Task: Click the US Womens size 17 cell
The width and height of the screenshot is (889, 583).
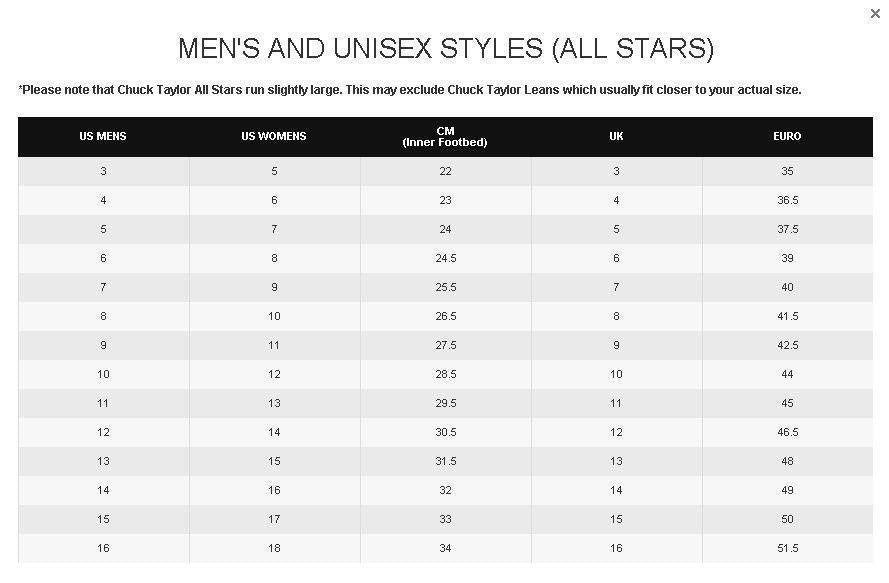Action: tap(274, 519)
